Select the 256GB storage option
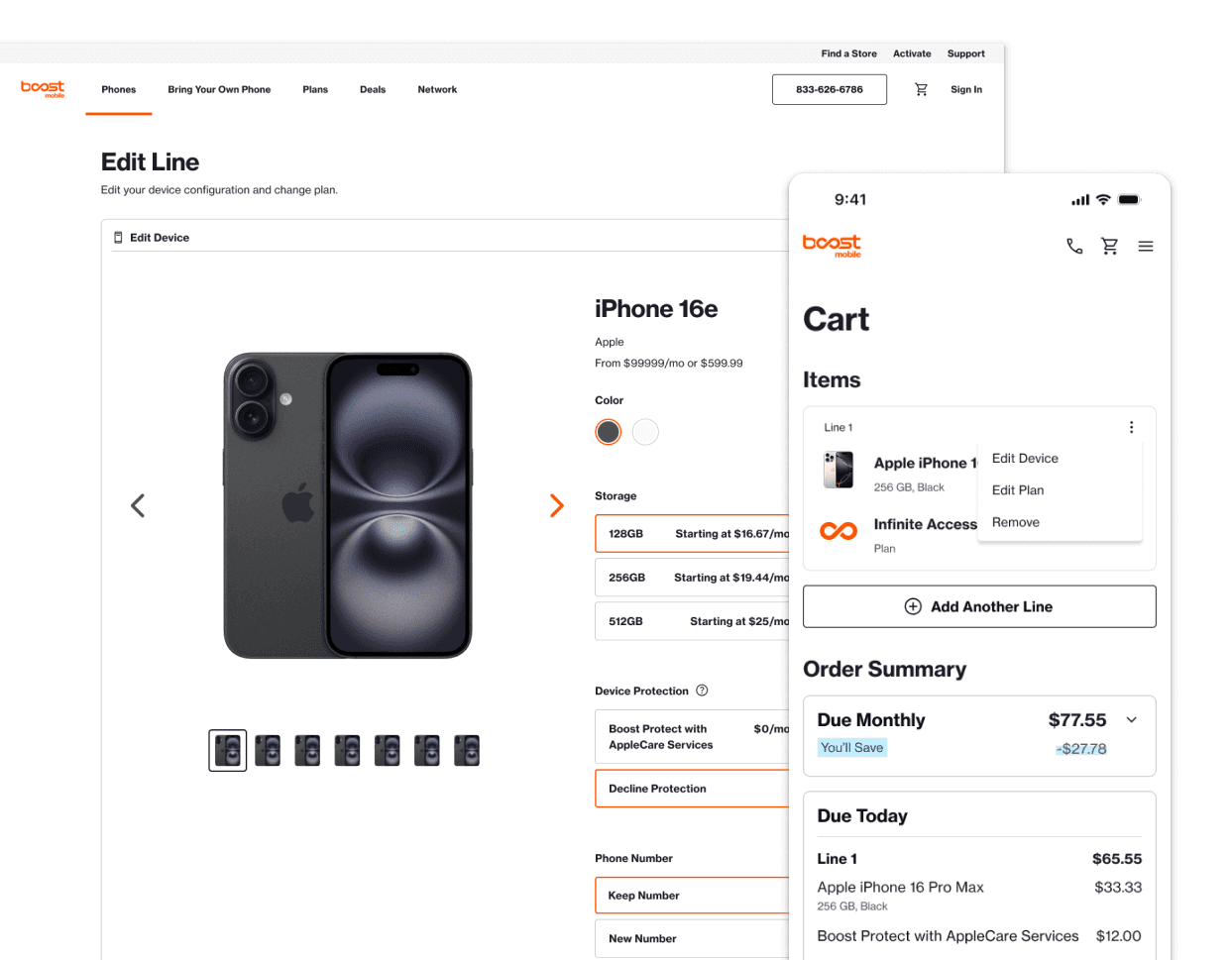 [x=692, y=578]
